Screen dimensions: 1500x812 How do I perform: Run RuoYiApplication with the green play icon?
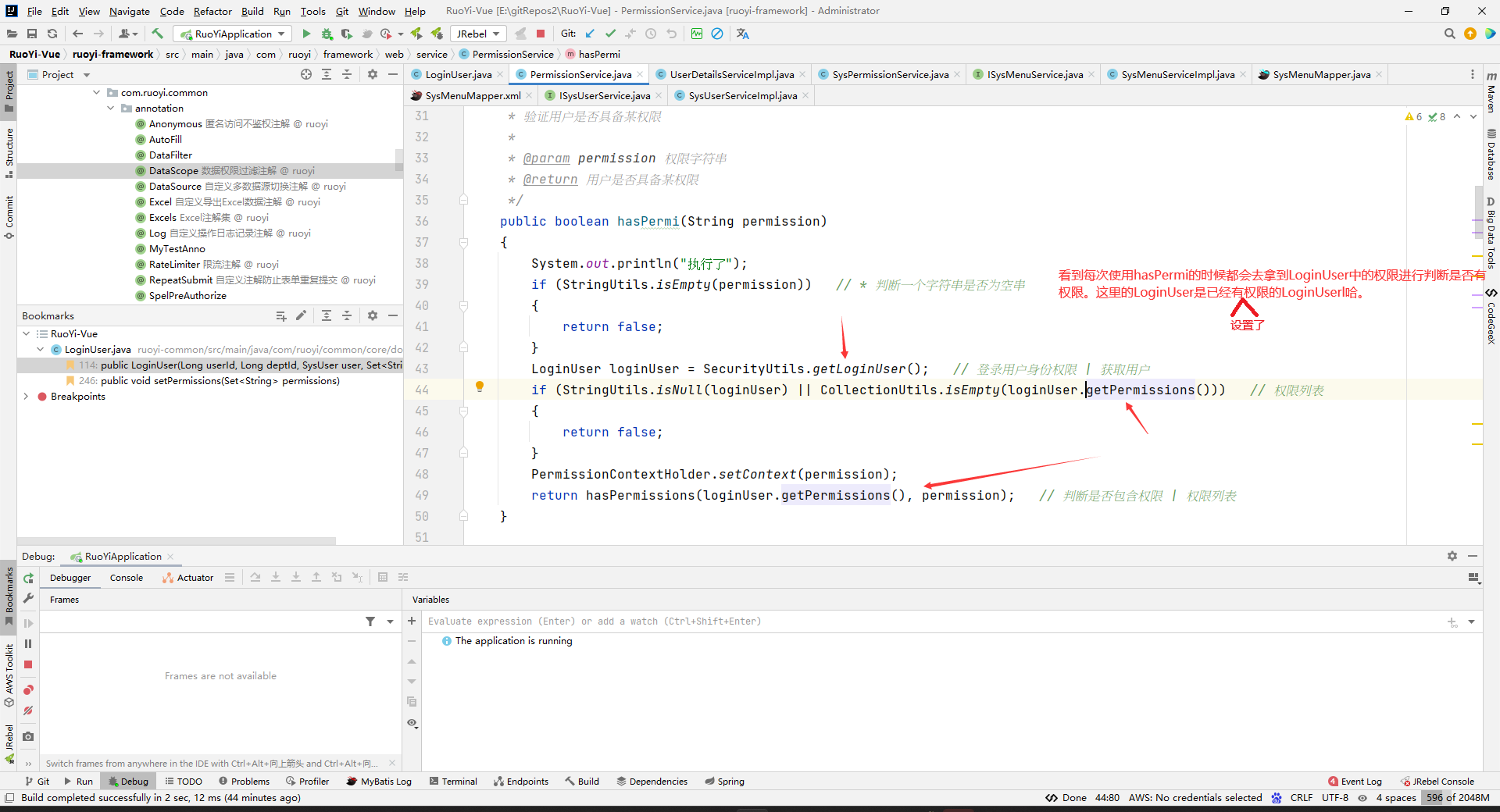pyautogui.click(x=306, y=34)
